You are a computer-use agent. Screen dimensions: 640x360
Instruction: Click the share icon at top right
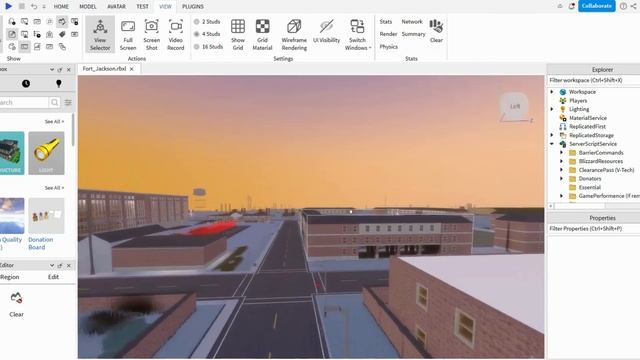(x=634, y=6)
